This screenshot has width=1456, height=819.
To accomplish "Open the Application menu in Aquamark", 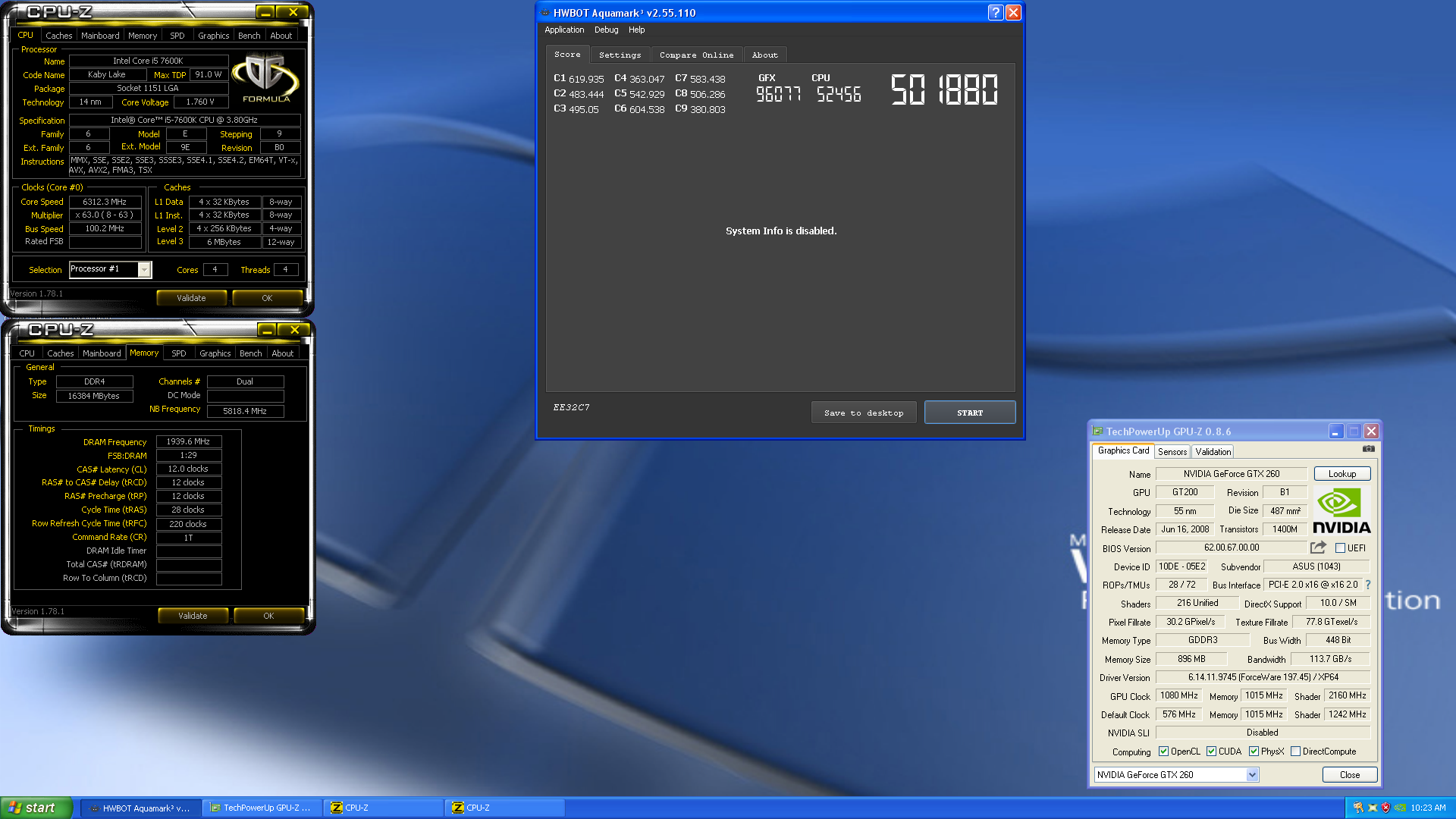I will click(x=564, y=30).
